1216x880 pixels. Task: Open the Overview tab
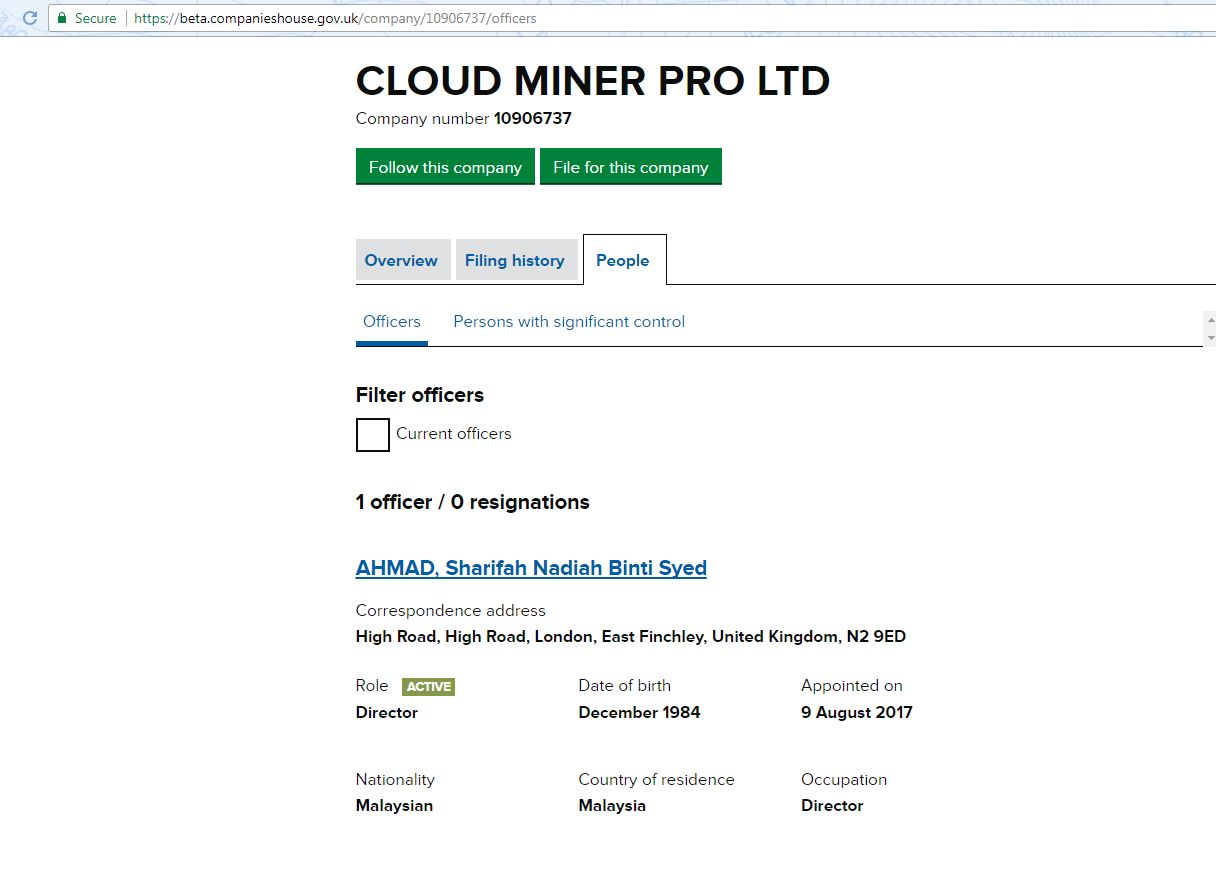click(401, 260)
